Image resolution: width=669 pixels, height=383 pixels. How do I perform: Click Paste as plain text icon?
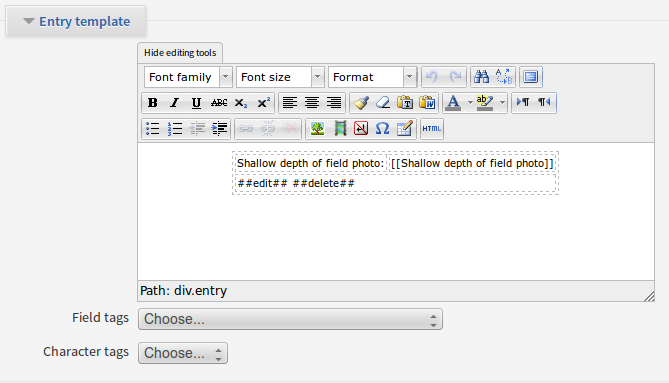point(405,103)
